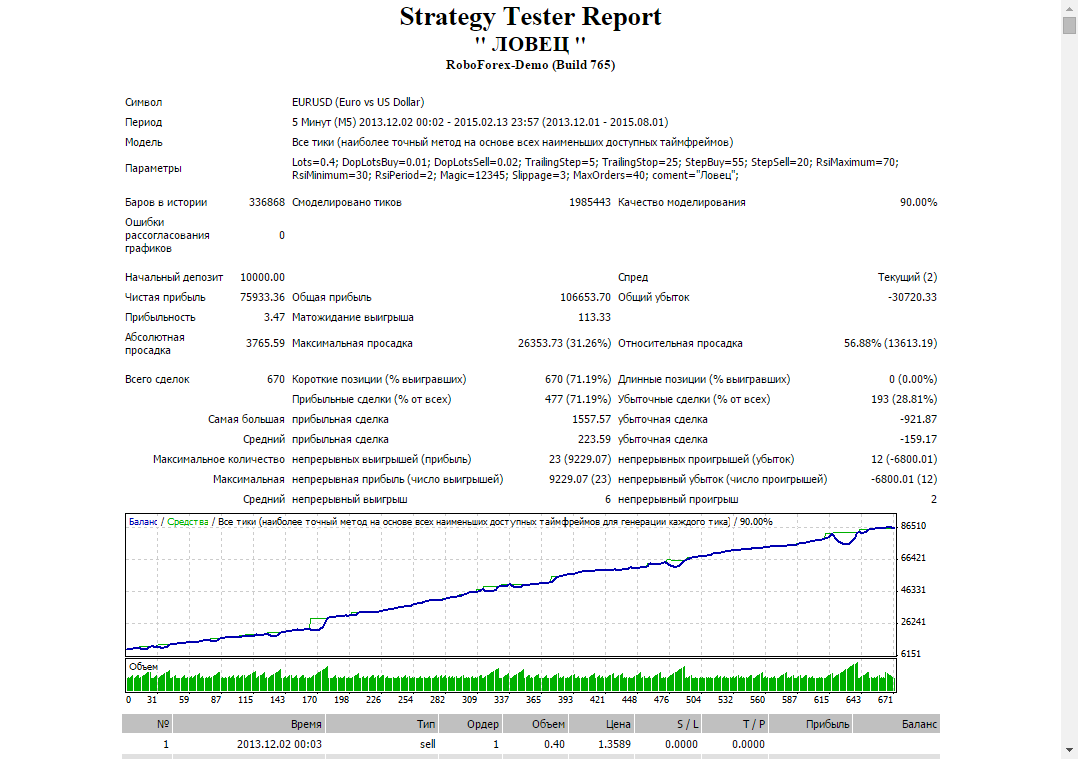
Task: Click the Общий убыток value -30720.33
Action: pos(912,297)
